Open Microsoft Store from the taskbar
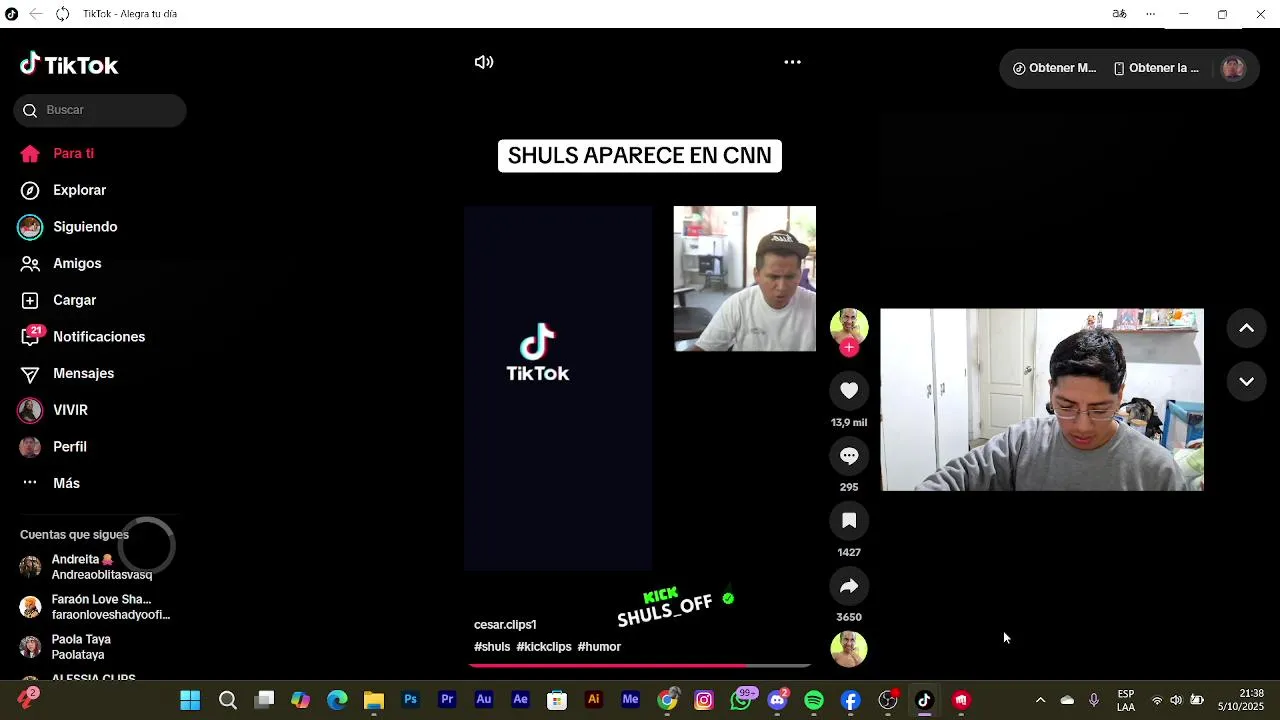Screen dimensions: 1280x720 tap(557, 700)
